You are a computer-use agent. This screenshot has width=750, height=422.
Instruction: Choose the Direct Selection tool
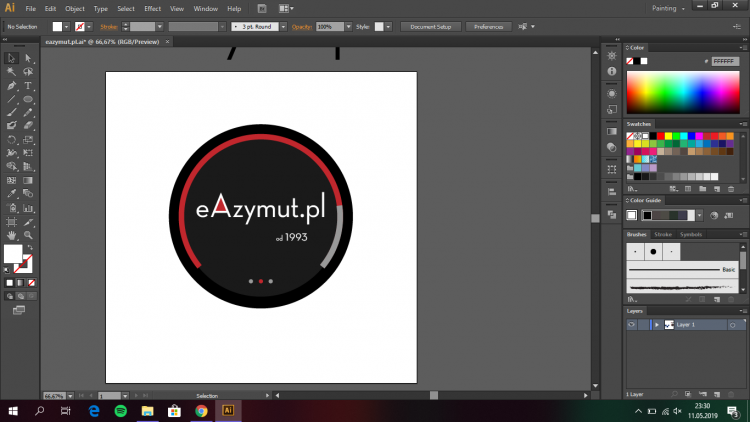point(28,59)
